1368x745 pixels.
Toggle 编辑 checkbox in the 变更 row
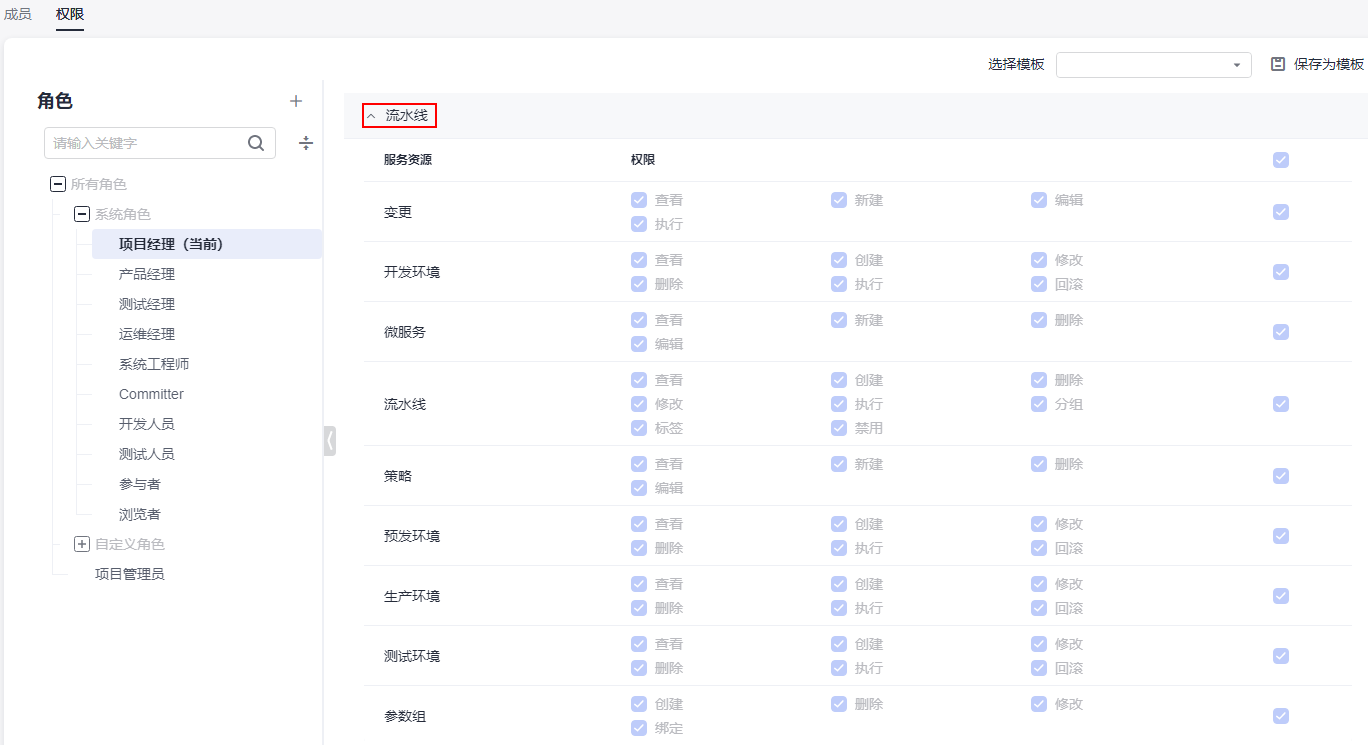pyautogui.click(x=1039, y=200)
